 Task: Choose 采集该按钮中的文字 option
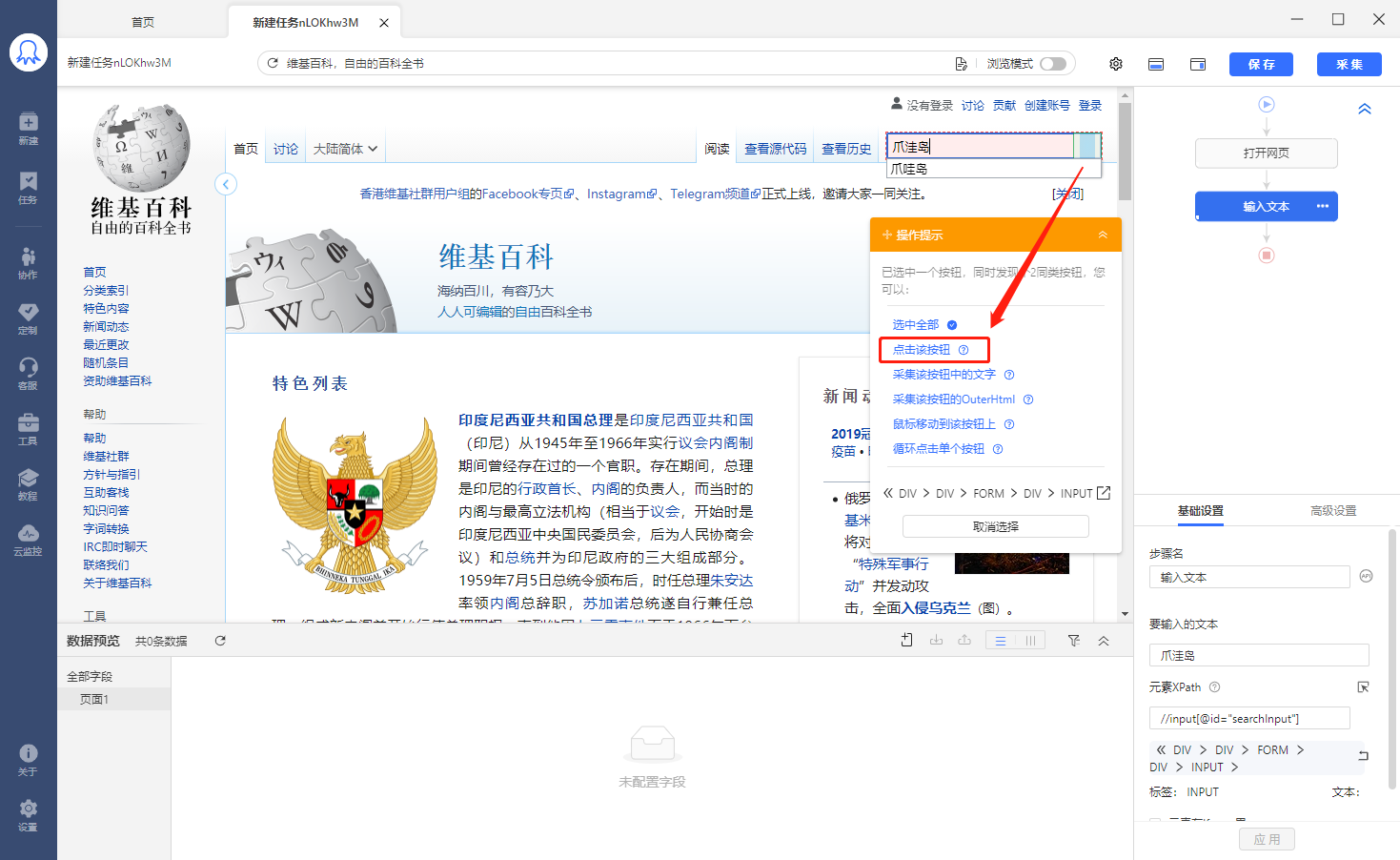[944, 375]
